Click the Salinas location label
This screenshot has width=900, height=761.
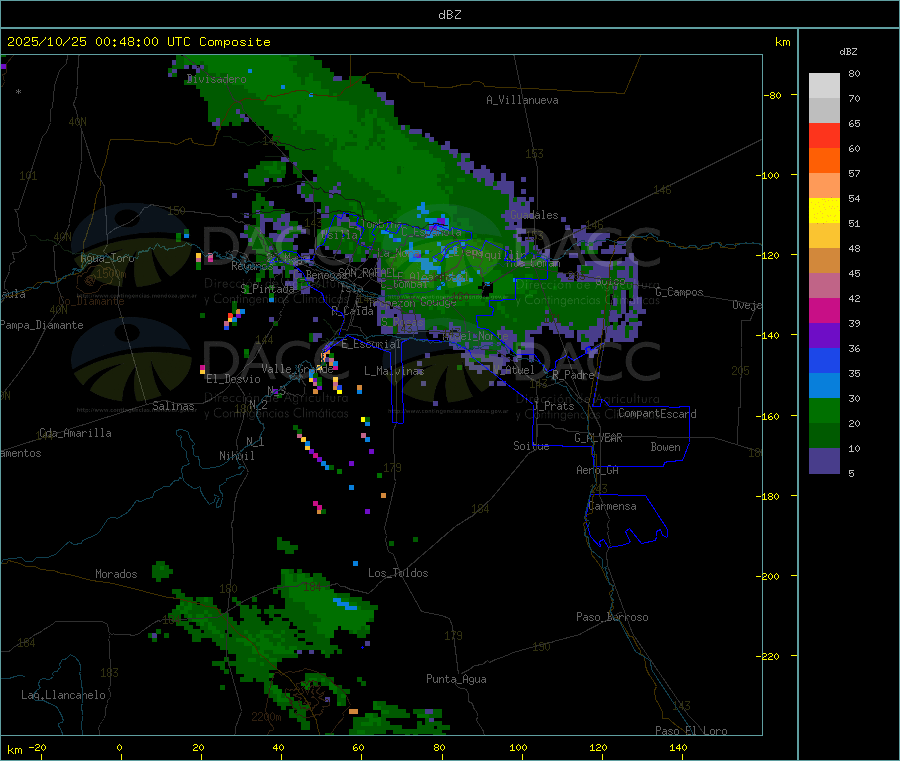(x=173, y=406)
